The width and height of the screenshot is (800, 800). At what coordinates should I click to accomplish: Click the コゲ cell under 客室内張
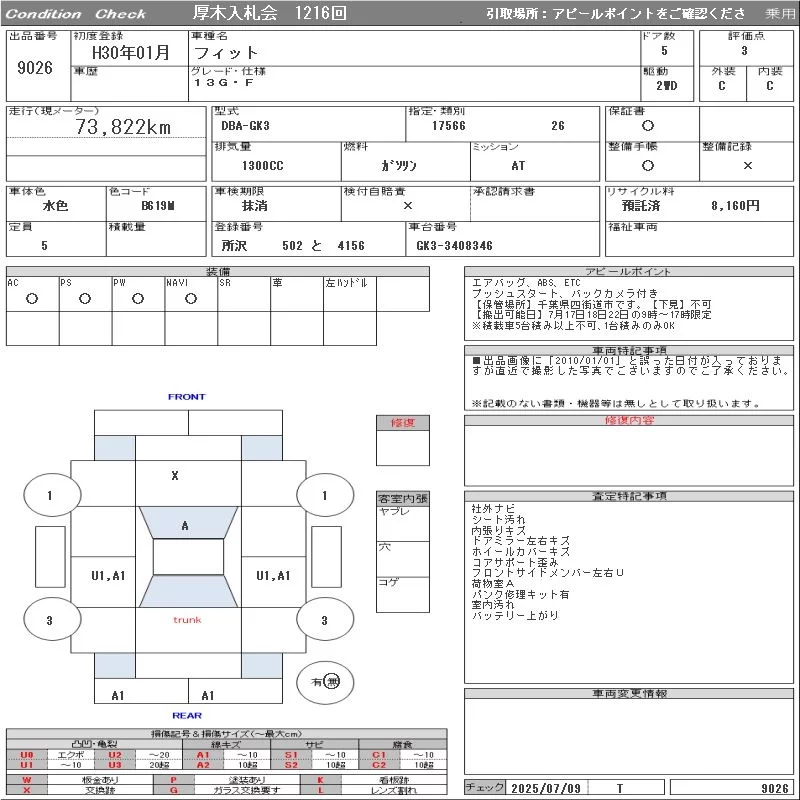[x=403, y=595]
